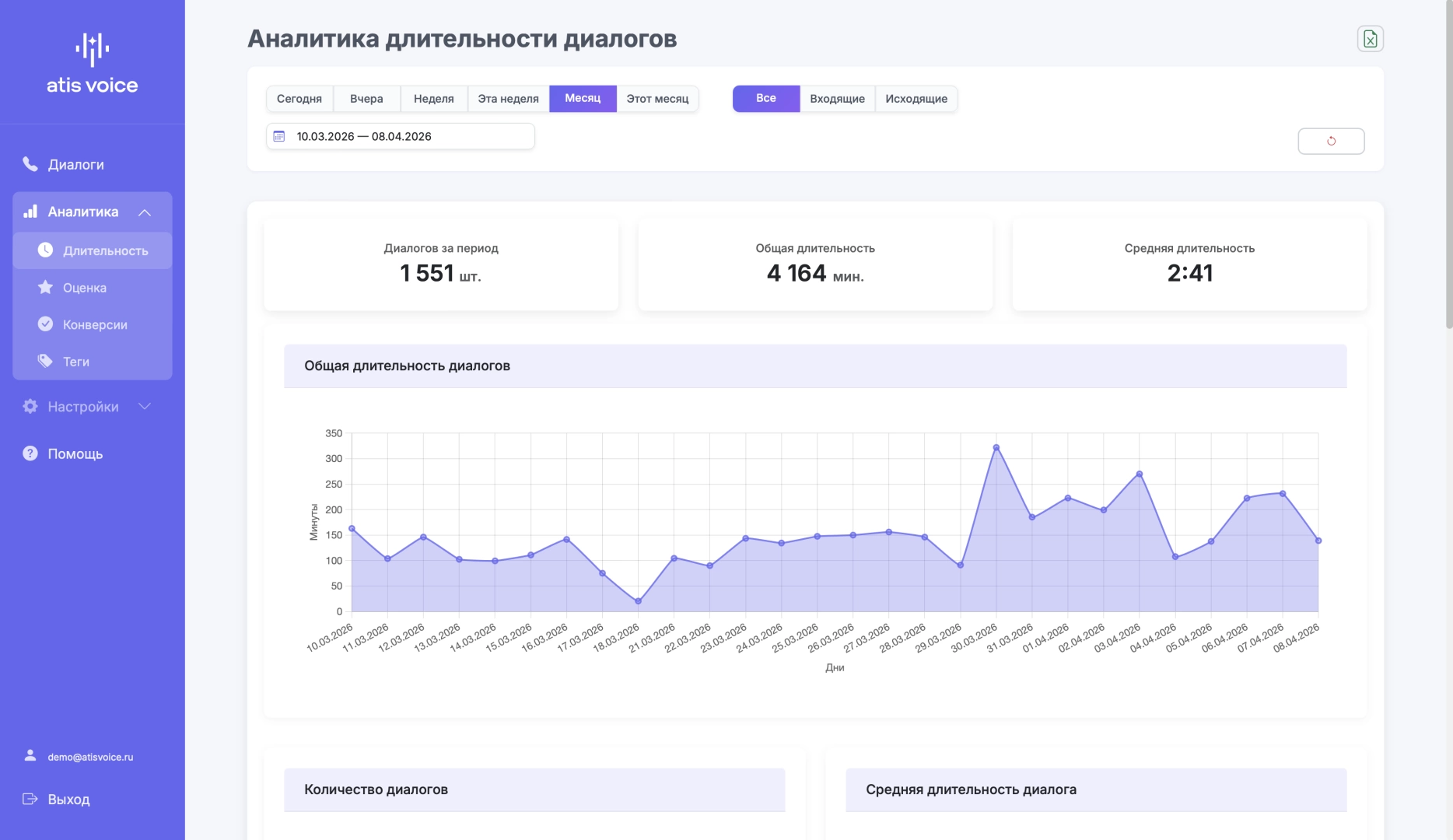Choose the Этот месяц period button

pyautogui.click(x=657, y=99)
